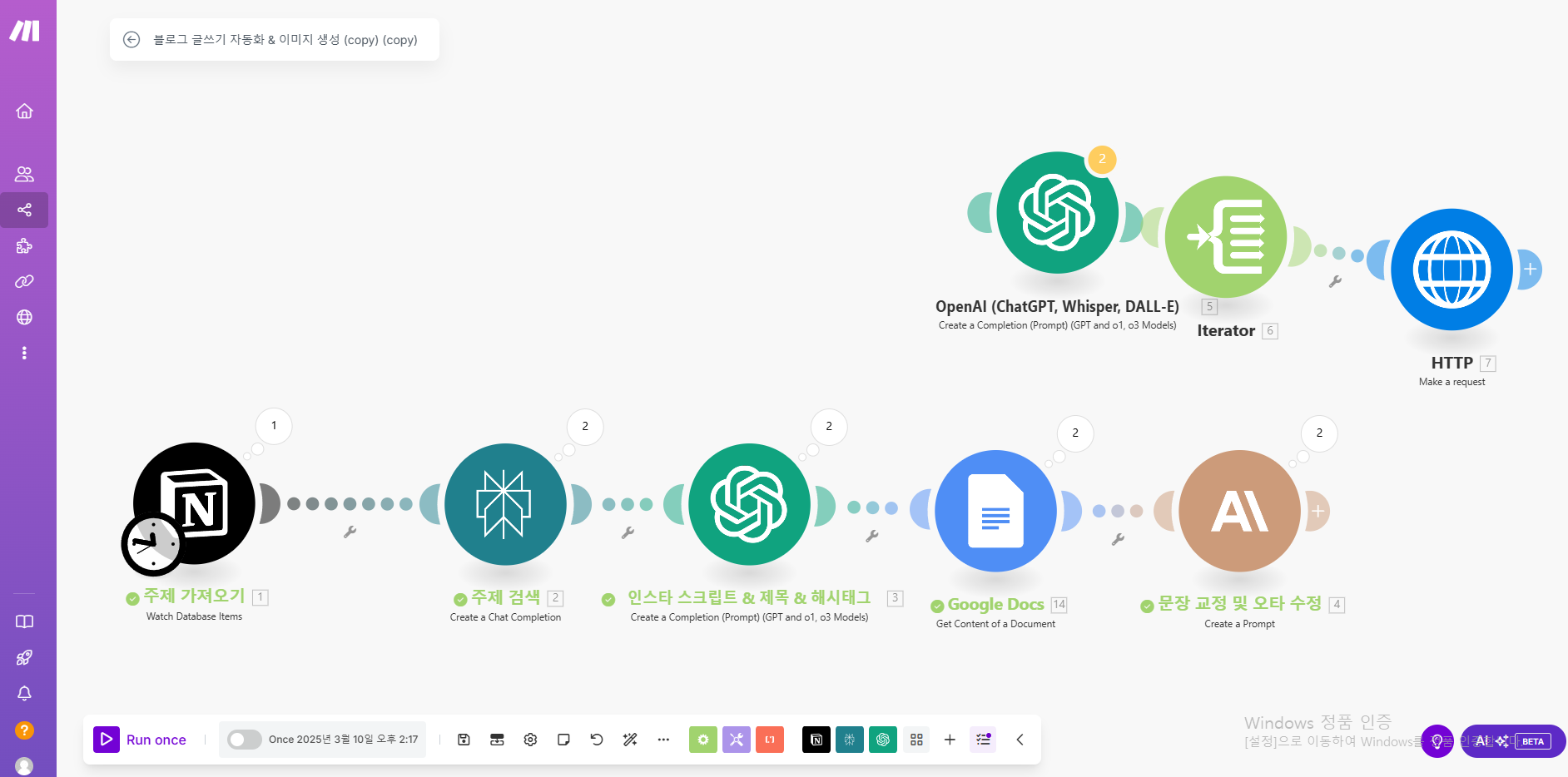Image resolution: width=1568 pixels, height=777 pixels.
Task: Save the scenario with the disk icon
Action: (x=464, y=740)
